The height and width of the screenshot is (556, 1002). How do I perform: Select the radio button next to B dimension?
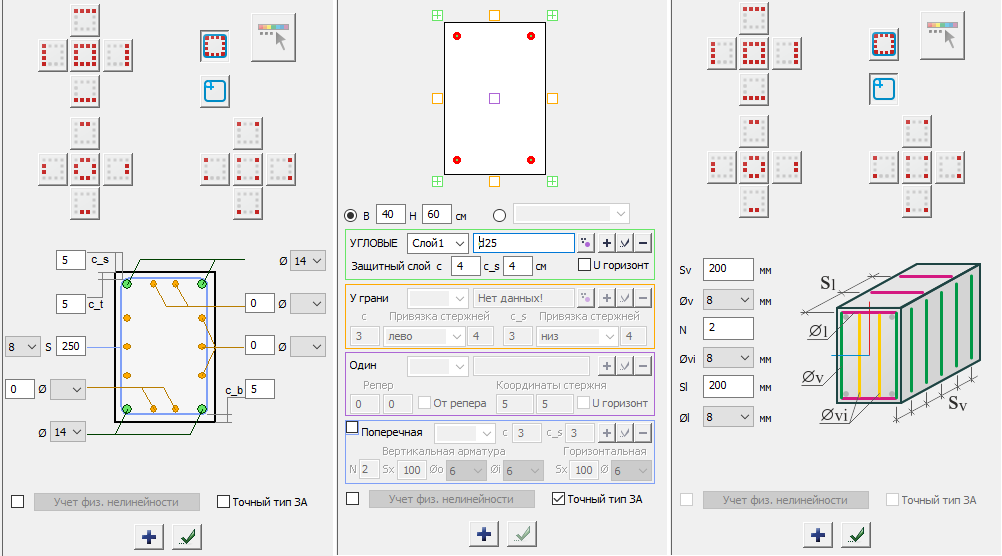[x=350, y=215]
